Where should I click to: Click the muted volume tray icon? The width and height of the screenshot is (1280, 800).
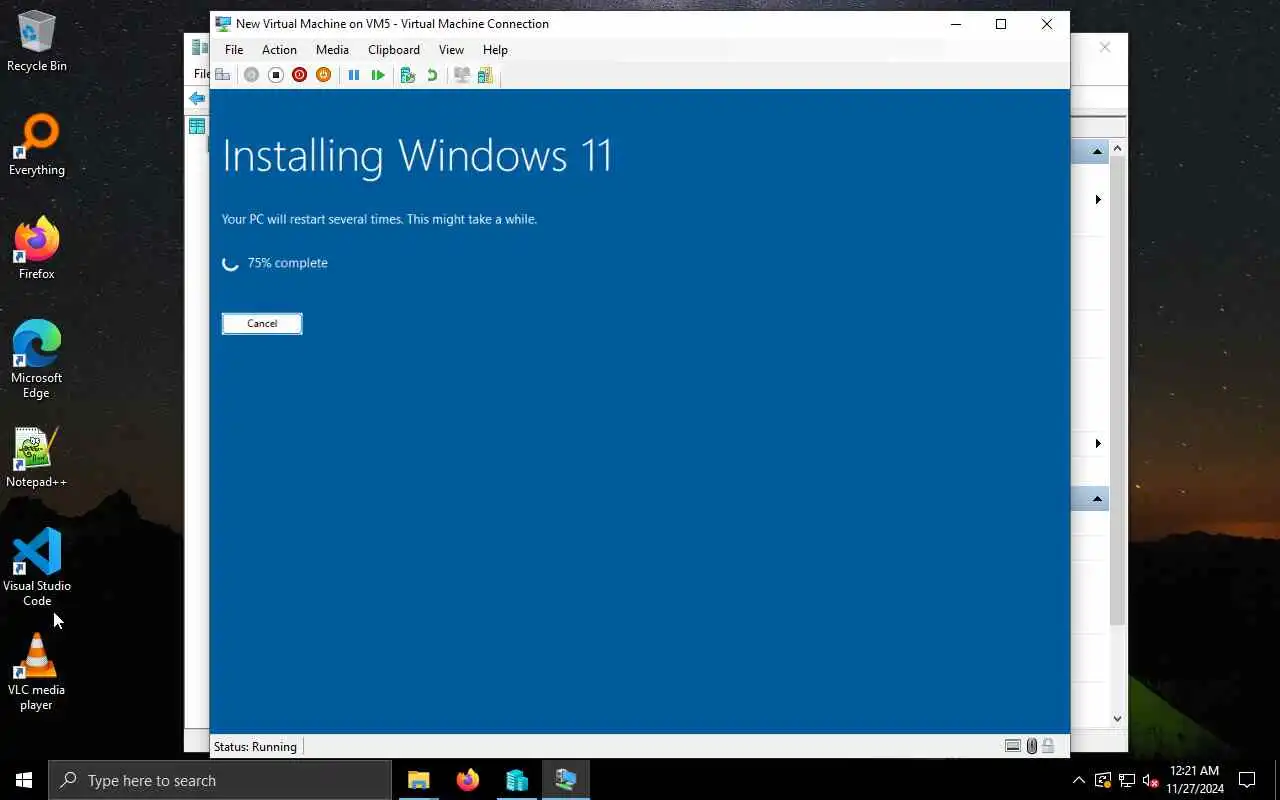click(1150, 780)
